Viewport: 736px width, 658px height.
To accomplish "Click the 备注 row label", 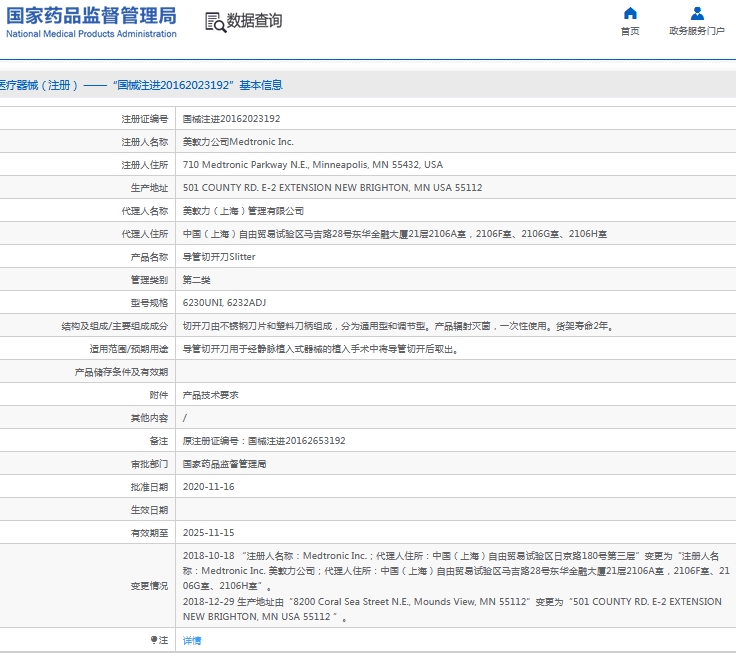I will click(x=159, y=441).
